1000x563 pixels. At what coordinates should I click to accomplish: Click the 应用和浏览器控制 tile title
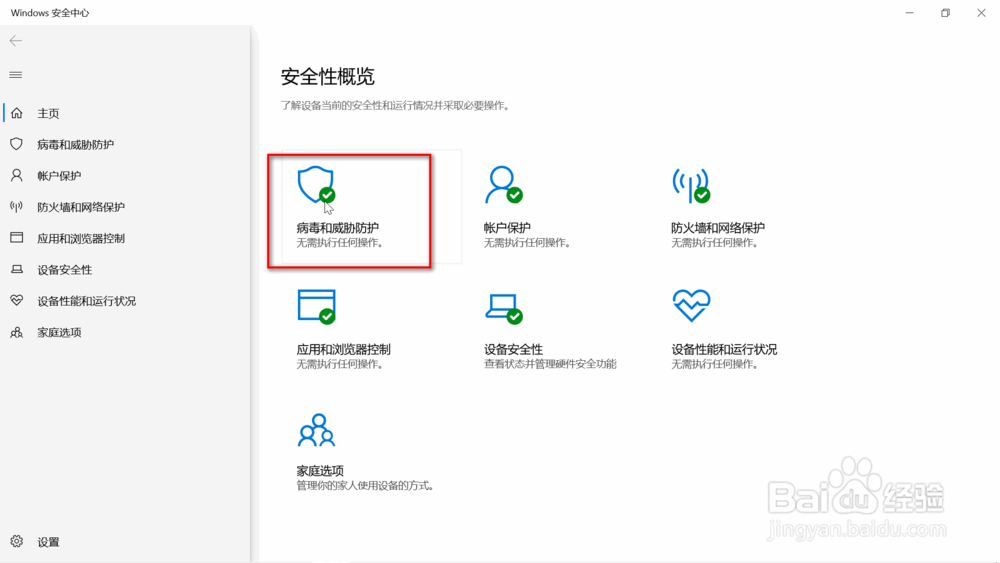click(x=343, y=349)
